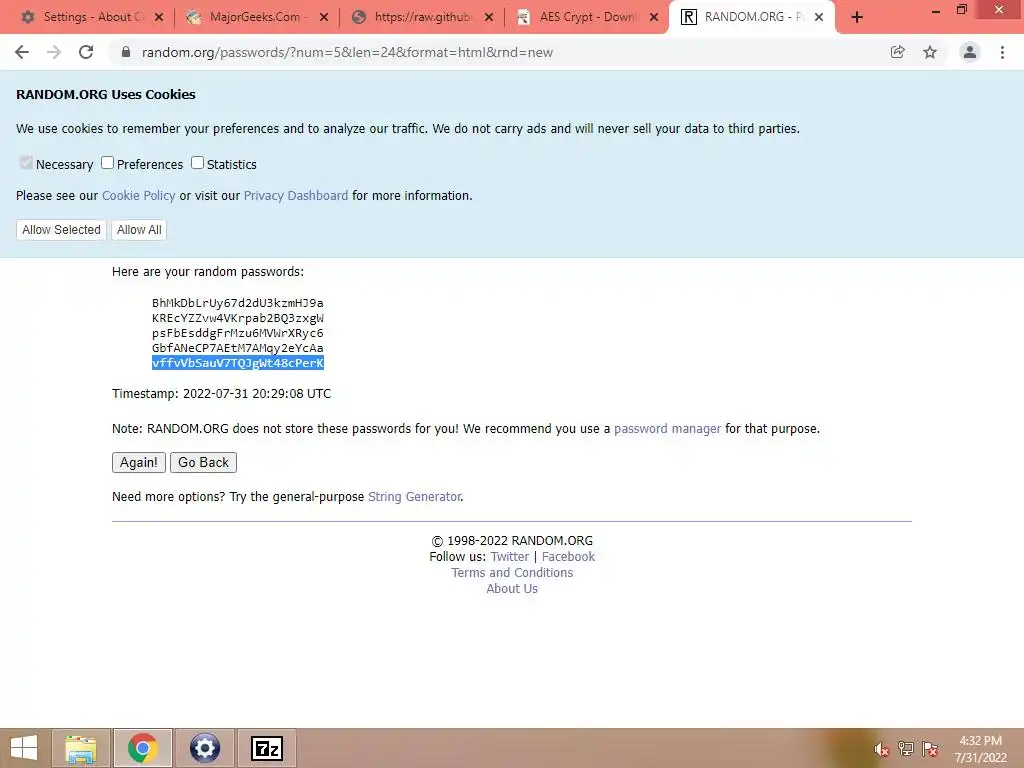The width and height of the screenshot is (1024, 768).
Task: Reload the random.org page
Action: coord(86,52)
